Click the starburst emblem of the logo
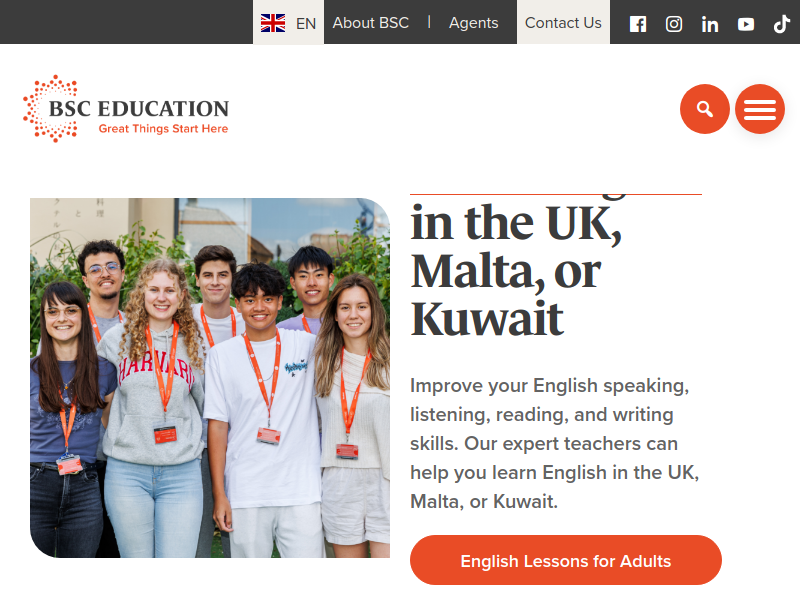 click(x=51, y=108)
